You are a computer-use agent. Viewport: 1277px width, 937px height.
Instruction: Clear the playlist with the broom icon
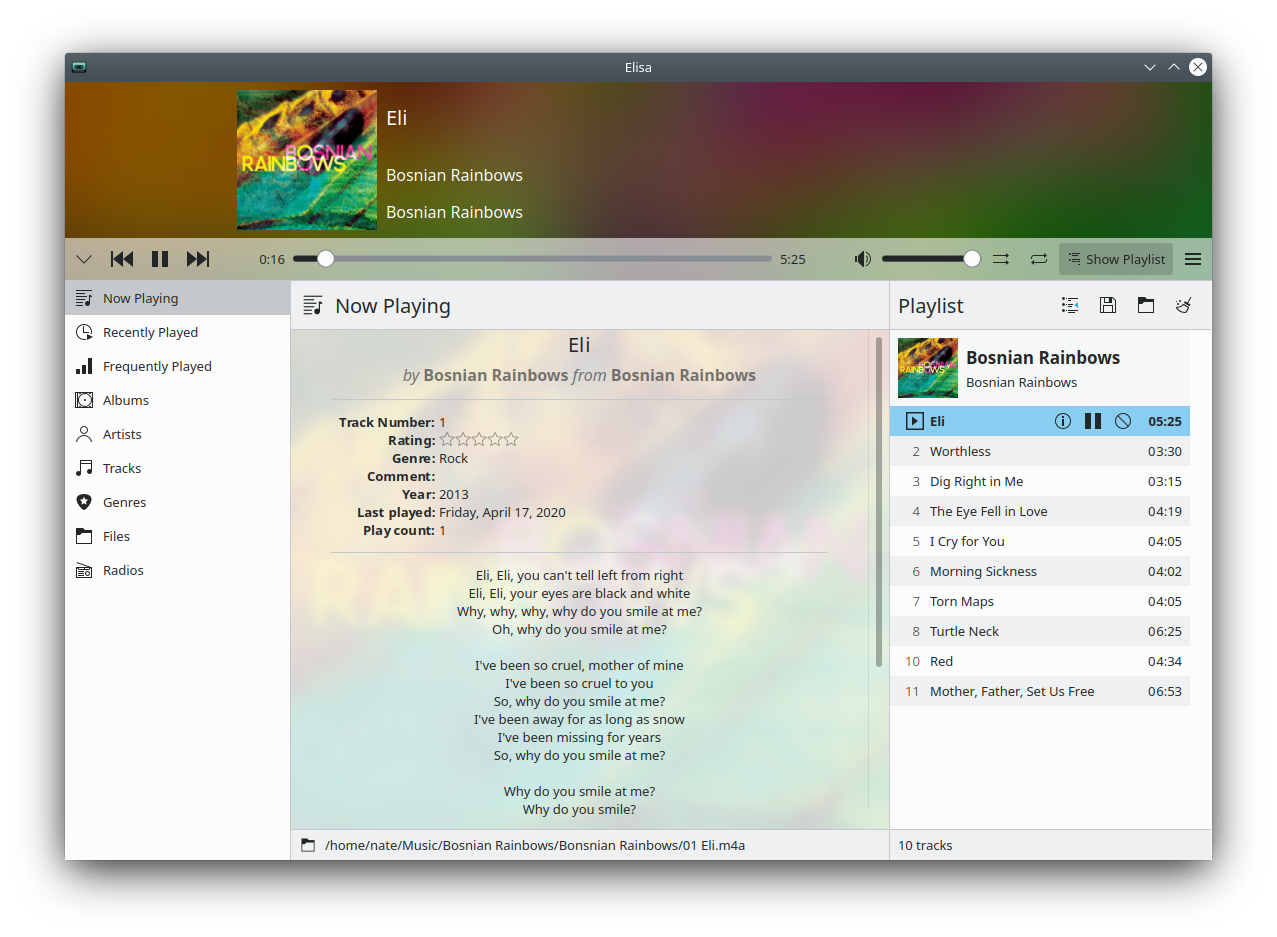click(x=1184, y=305)
